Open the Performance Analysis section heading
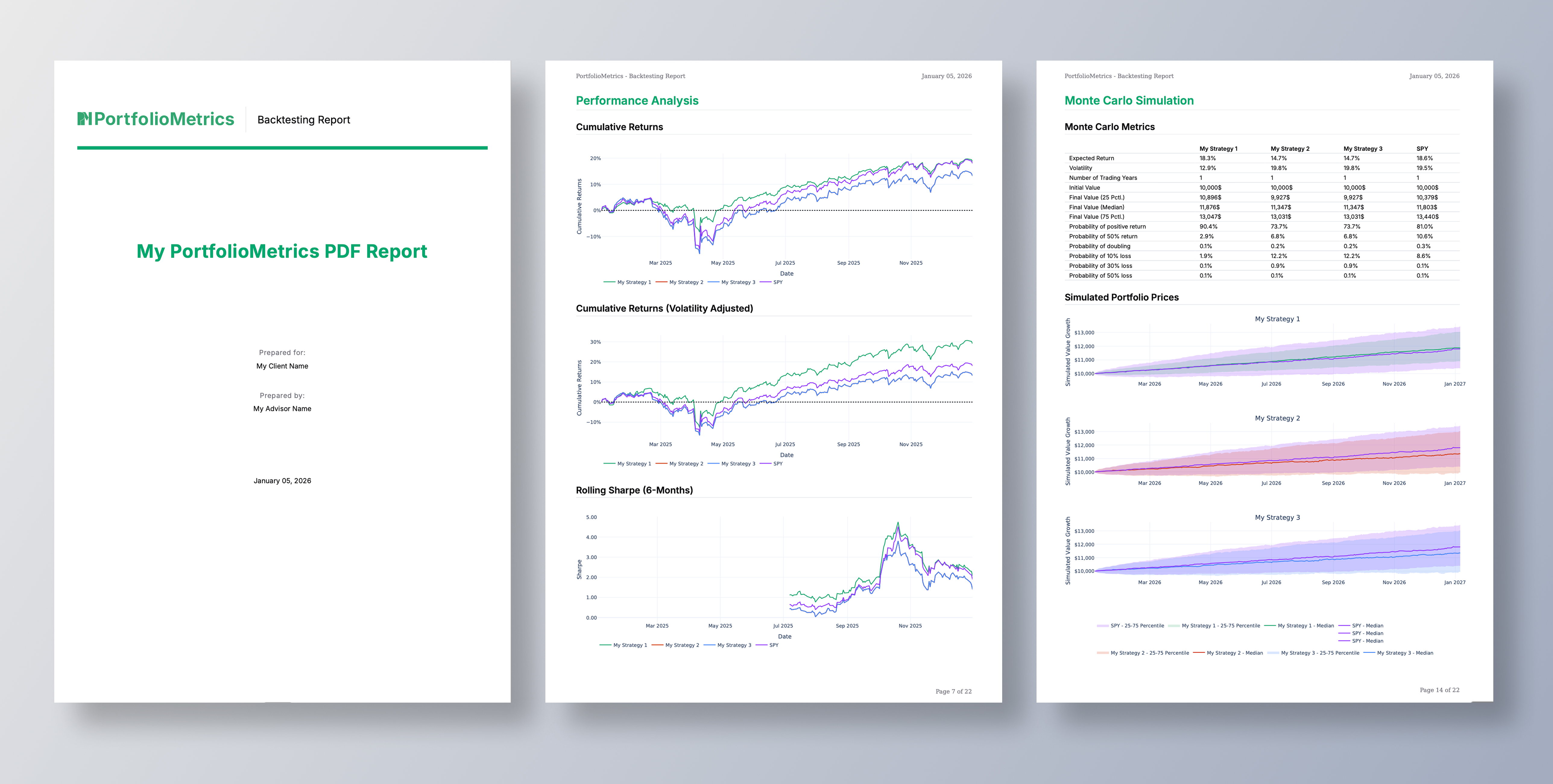Image resolution: width=1553 pixels, height=784 pixels. point(637,101)
